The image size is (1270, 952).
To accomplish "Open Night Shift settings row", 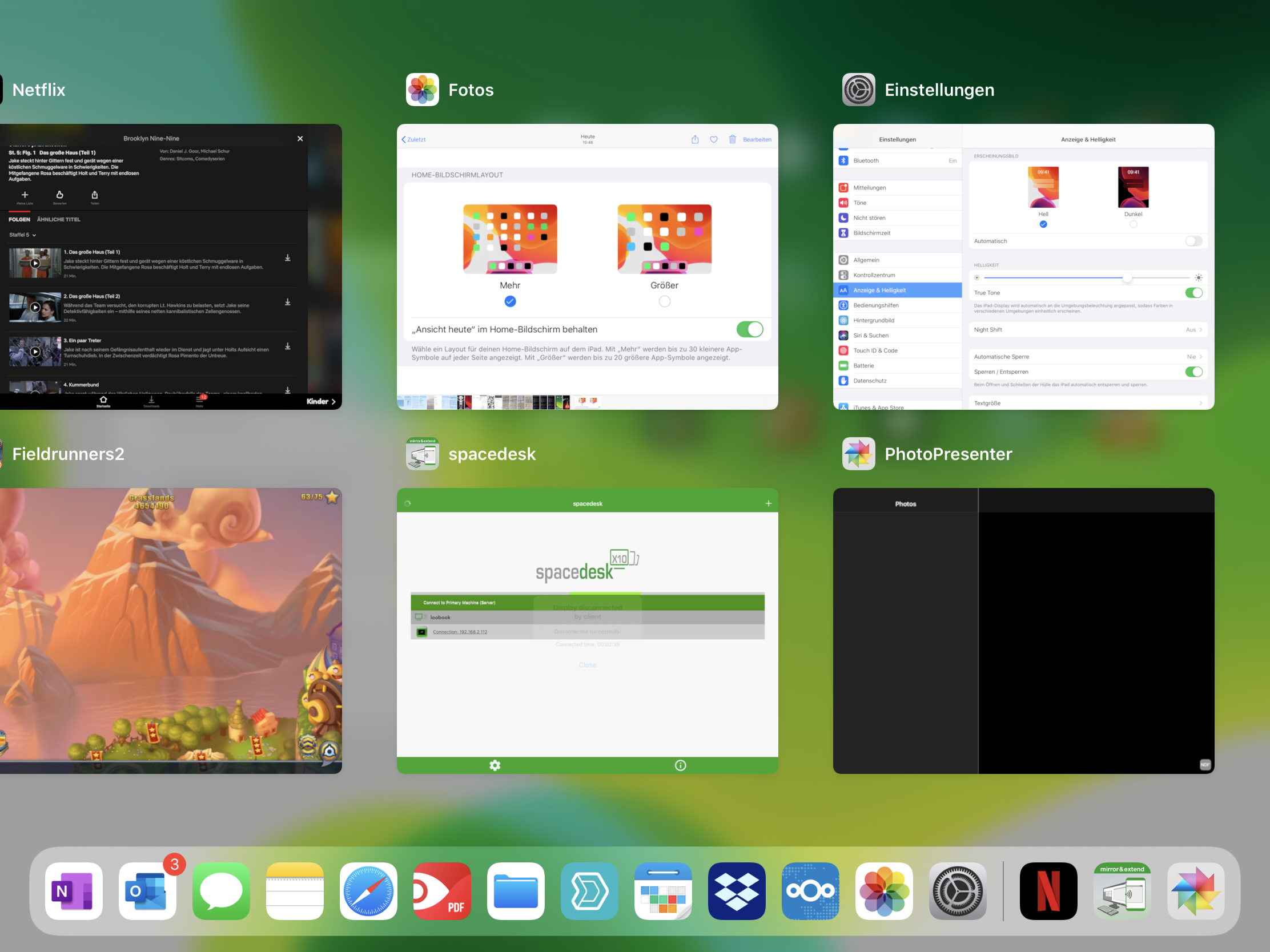I will [x=1087, y=329].
